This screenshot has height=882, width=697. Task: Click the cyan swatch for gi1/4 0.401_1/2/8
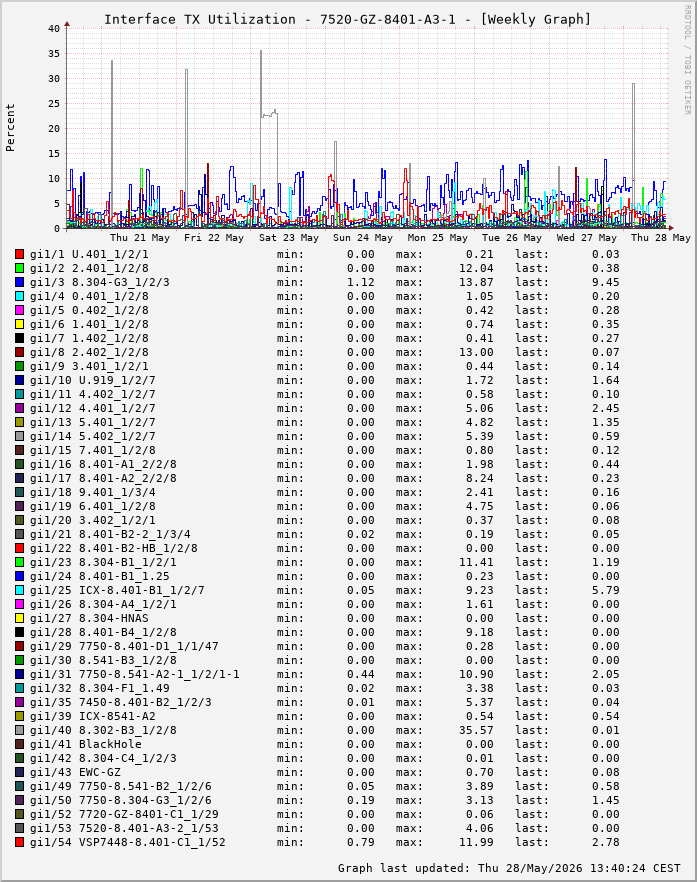[x=20, y=296]
